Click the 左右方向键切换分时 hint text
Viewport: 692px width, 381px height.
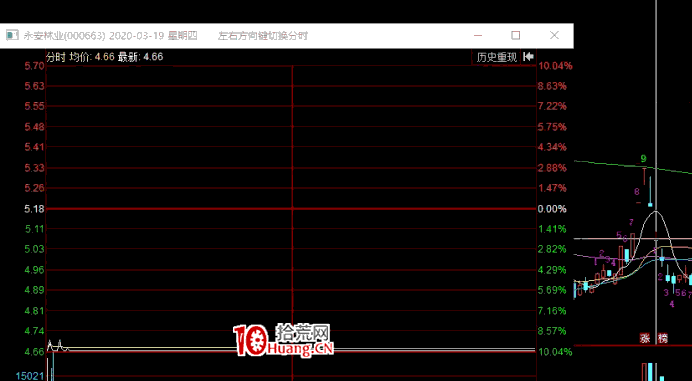point(263,36)
